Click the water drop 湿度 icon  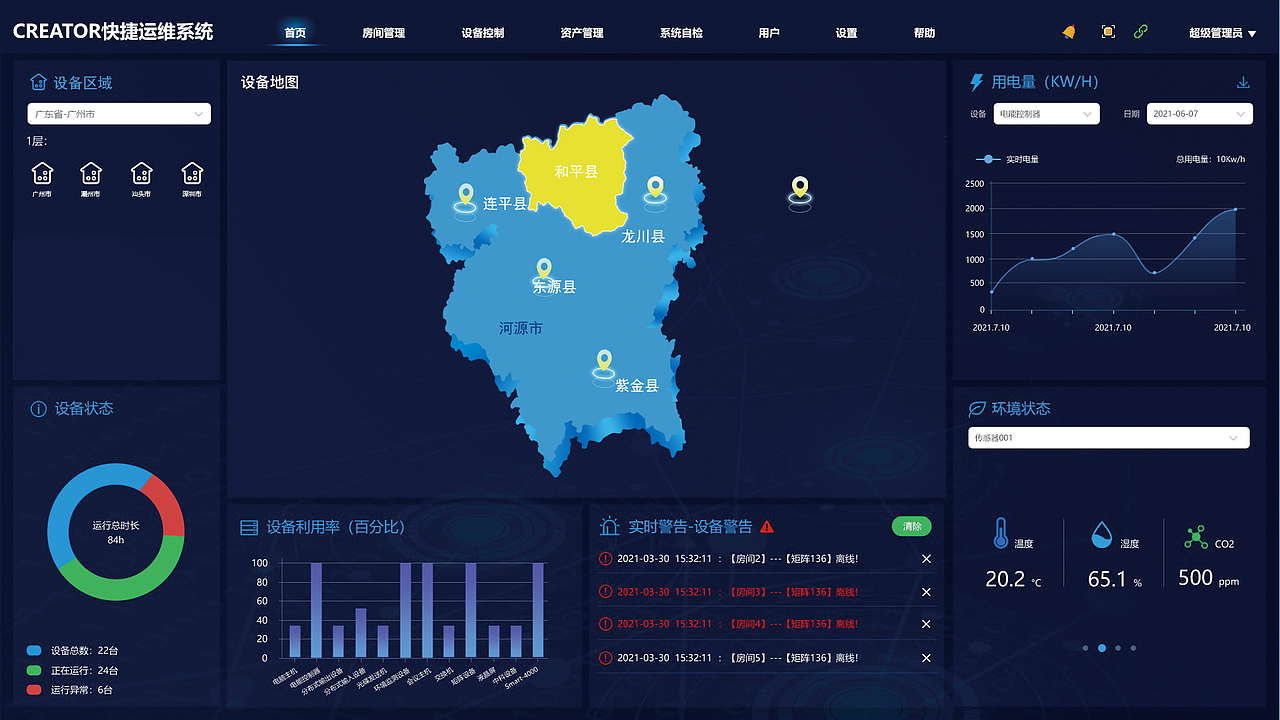click(x=1101, y=534)
